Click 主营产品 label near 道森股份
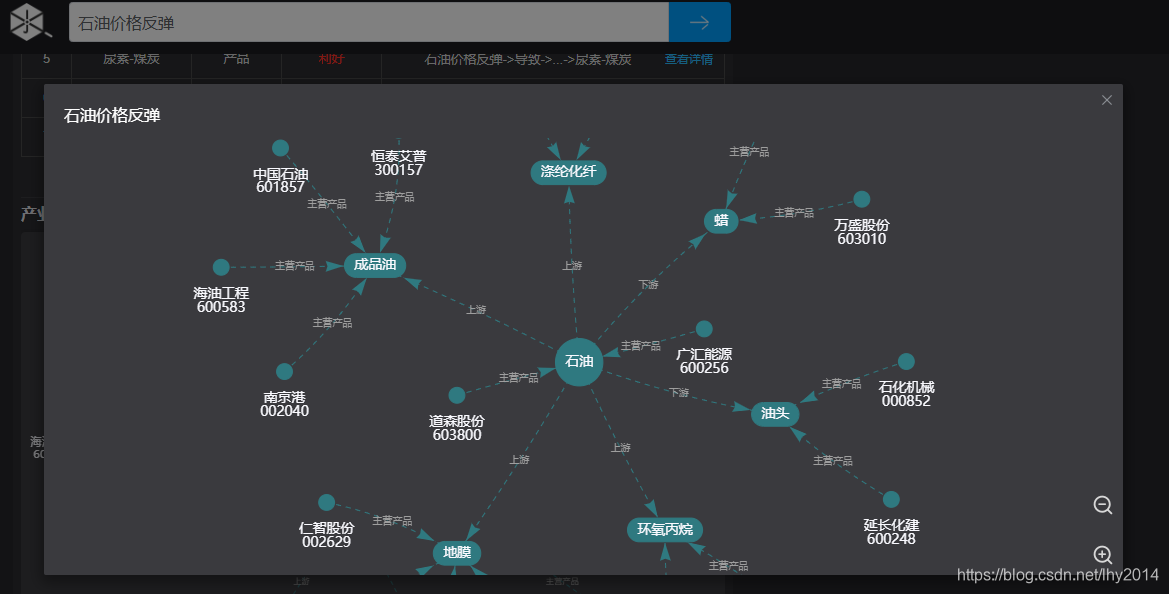Screen dimensions: 1169x594 [518, 378]
